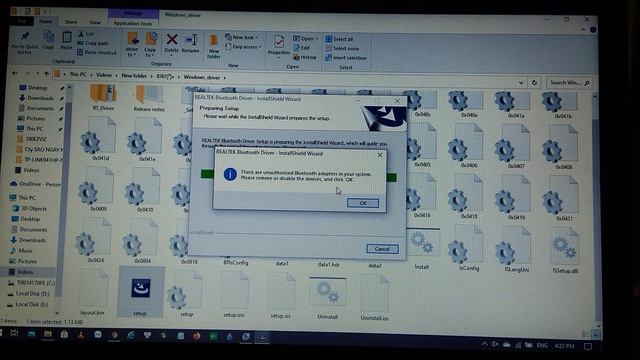Show hidden icons in the system tray

click(484, 344)
